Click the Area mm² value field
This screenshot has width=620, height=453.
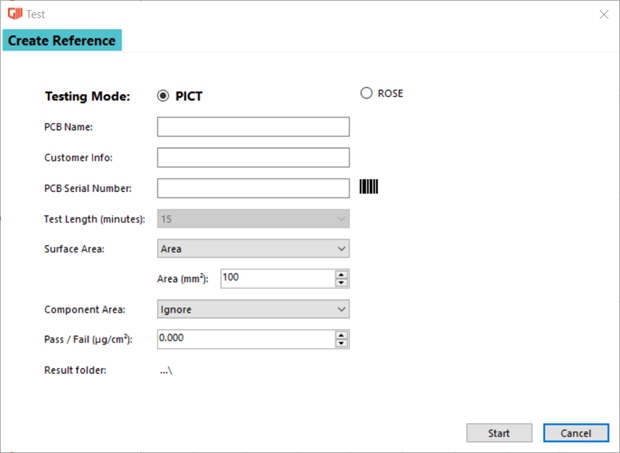(x=275, y=278)
